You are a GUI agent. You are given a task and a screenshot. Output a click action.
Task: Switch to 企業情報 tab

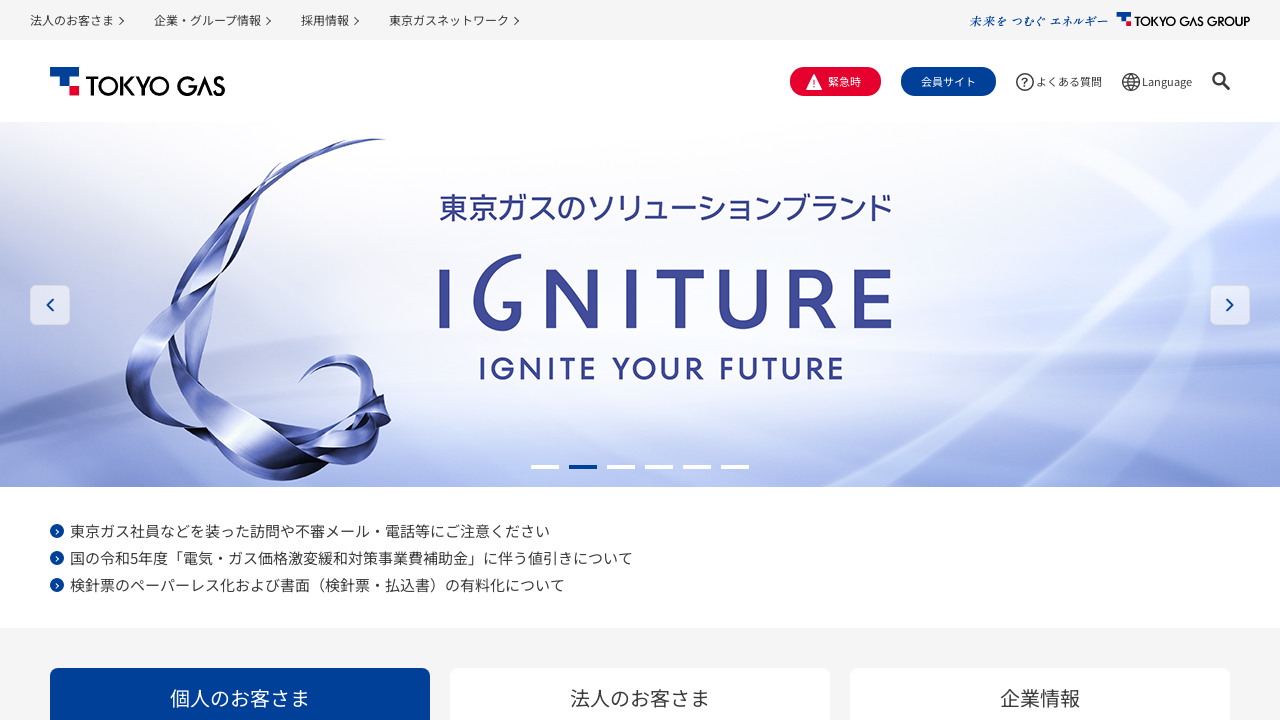(x=1040, y=695)
